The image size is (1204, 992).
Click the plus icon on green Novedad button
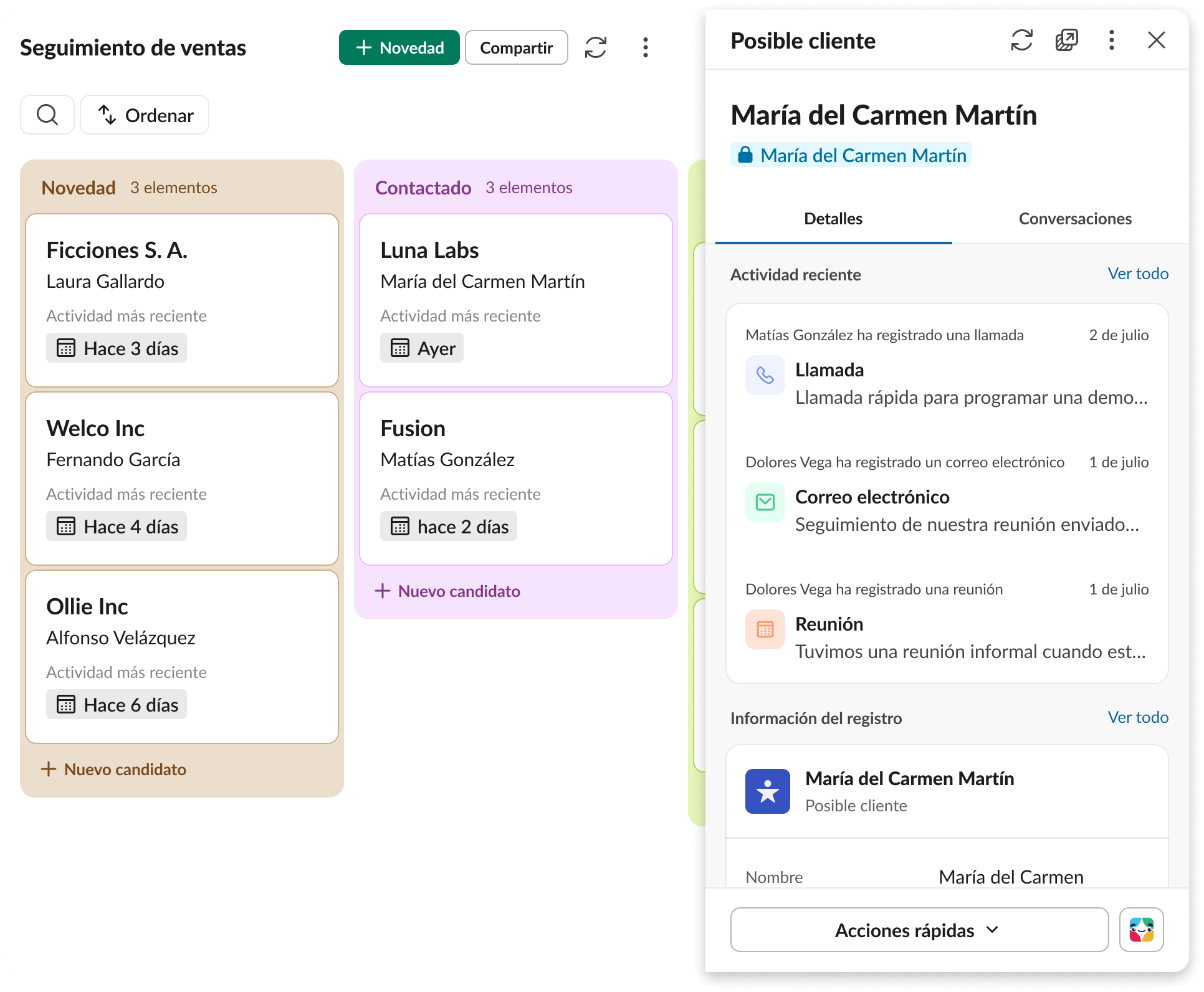pos(364,47)
